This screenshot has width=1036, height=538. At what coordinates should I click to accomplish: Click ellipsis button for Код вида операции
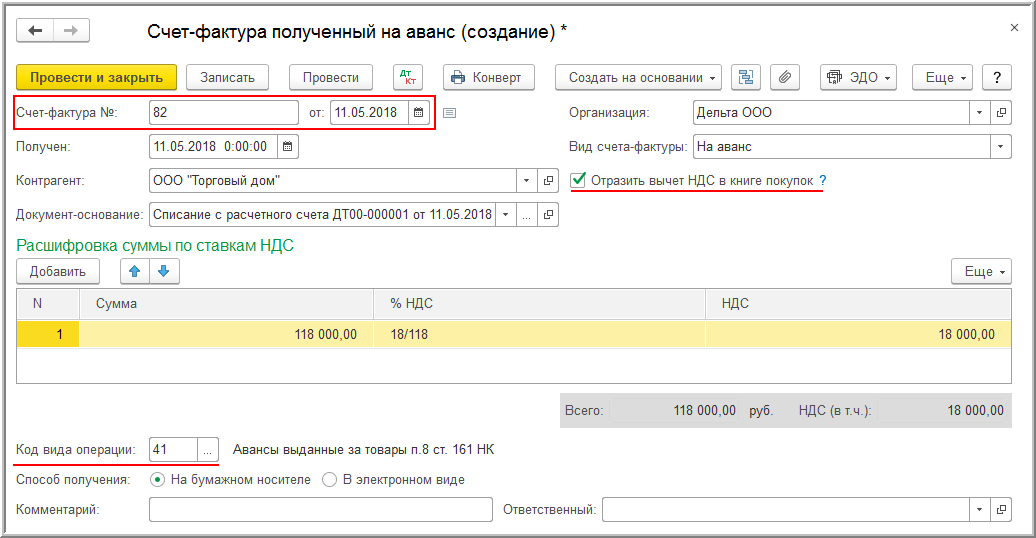tap(207, 449)
